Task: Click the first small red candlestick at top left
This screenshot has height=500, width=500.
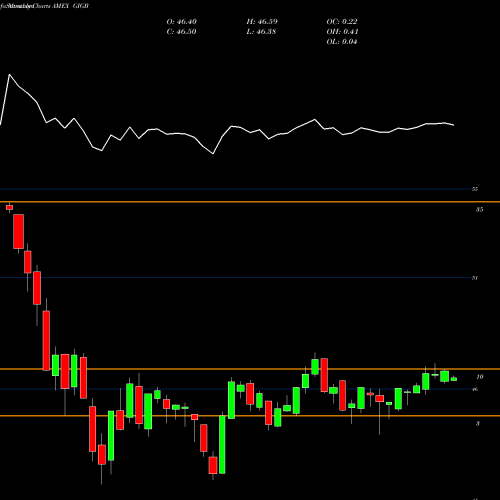Action: 9,207
